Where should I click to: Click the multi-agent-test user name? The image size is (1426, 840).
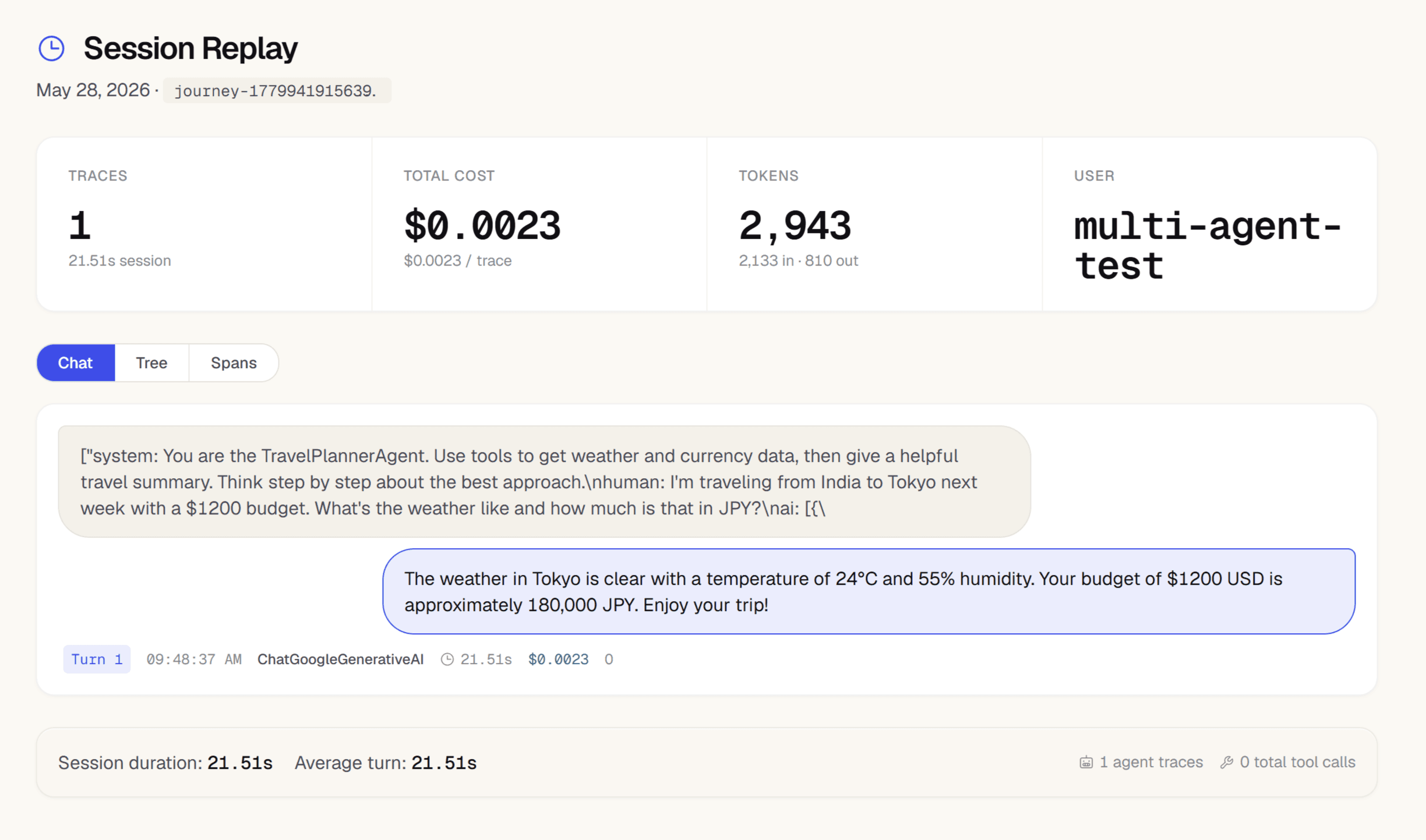pyautogui.click(x=1208, y=245)
